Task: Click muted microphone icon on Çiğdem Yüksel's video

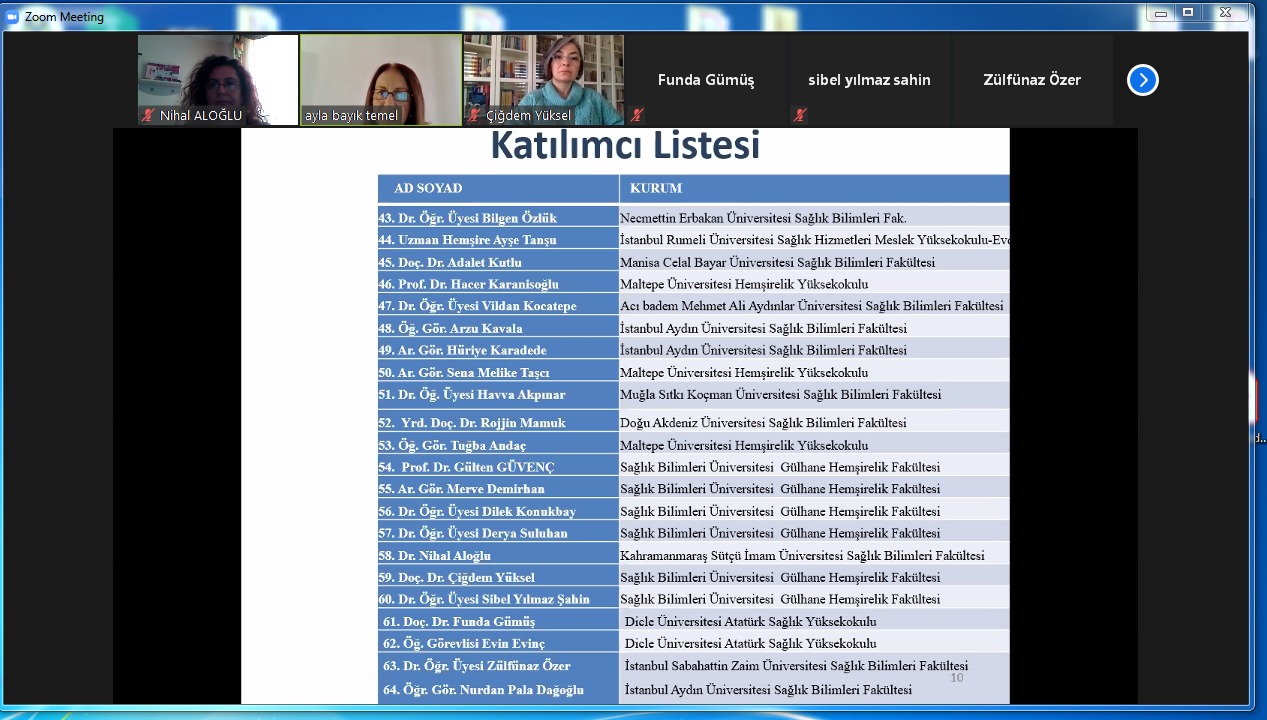Action: [474, 116]
